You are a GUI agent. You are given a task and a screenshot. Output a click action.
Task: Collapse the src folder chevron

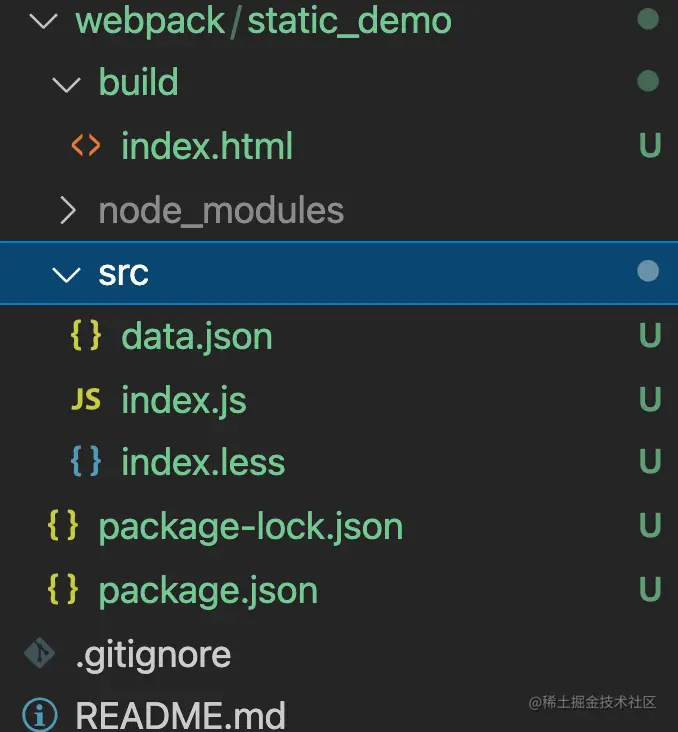[67, 273]
